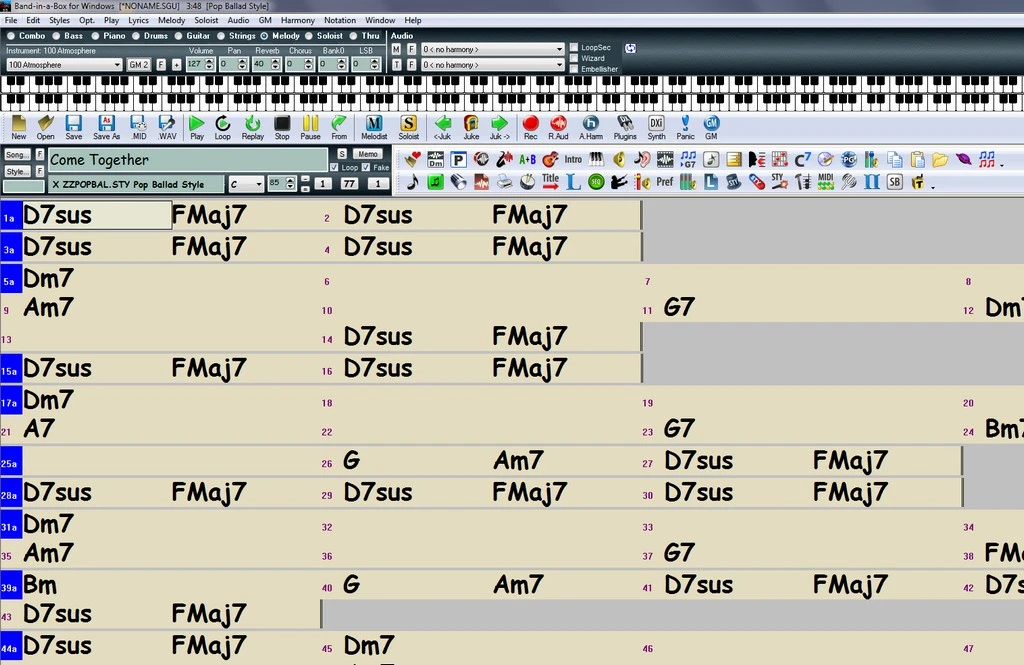Render audio using the .WAV icon
This screenshot has width=1024, height=665.
[x=167, y=127]
